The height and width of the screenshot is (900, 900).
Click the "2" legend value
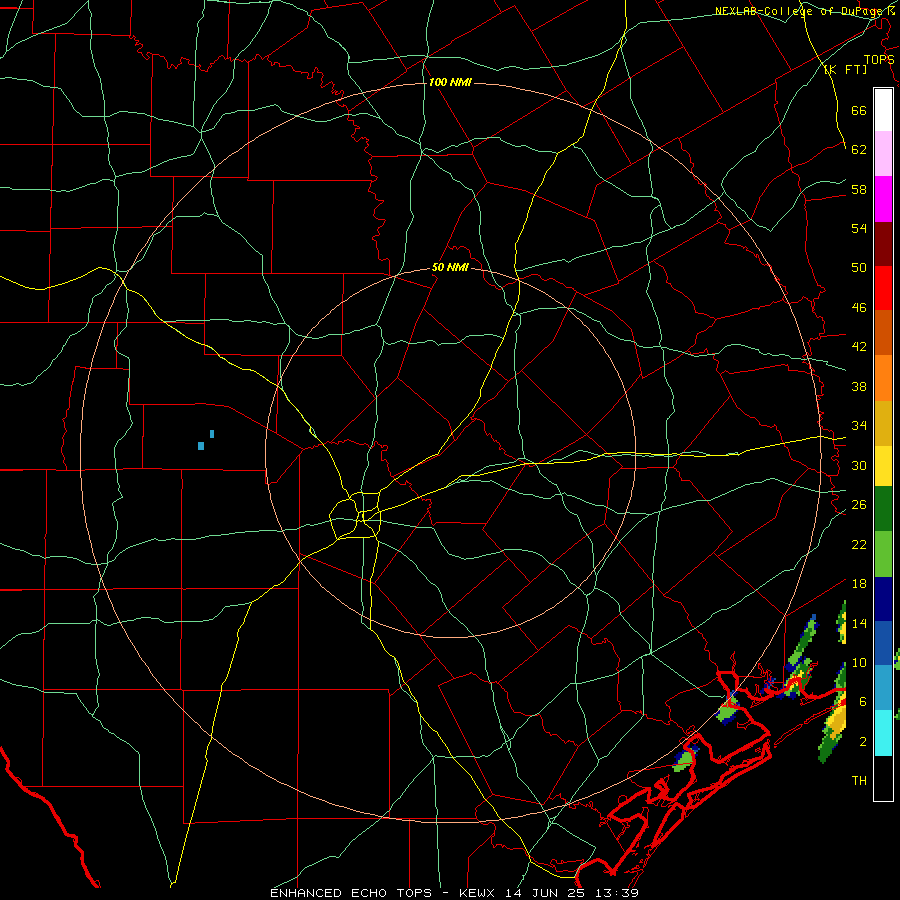coord(863,742)
